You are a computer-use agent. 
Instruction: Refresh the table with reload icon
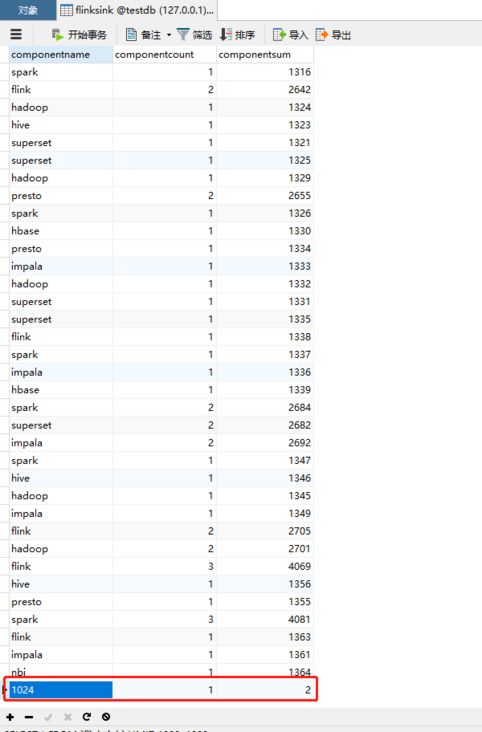pos(86,717)
